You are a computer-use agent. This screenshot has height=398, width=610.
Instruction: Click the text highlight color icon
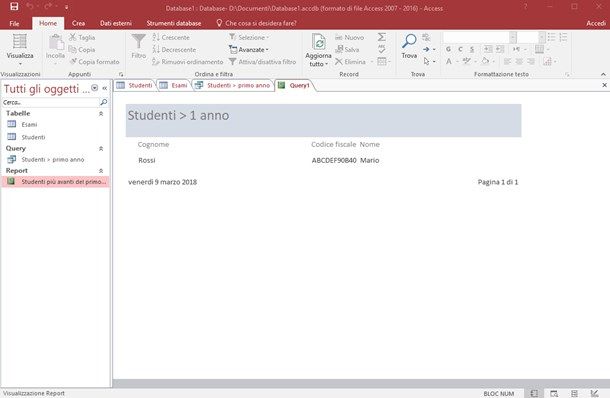(x=467, y=61)
